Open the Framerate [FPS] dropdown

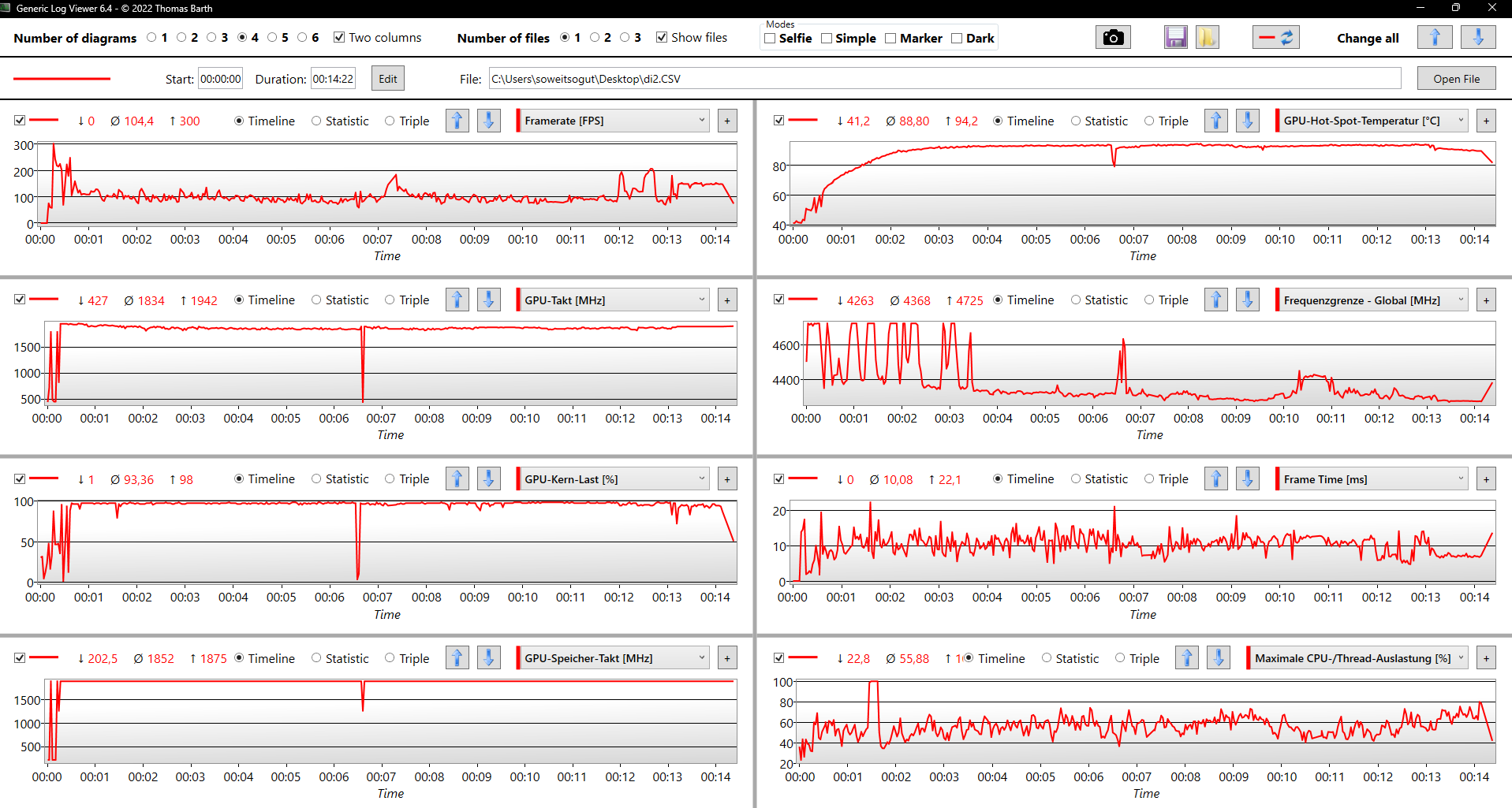(x=614, y=121)
